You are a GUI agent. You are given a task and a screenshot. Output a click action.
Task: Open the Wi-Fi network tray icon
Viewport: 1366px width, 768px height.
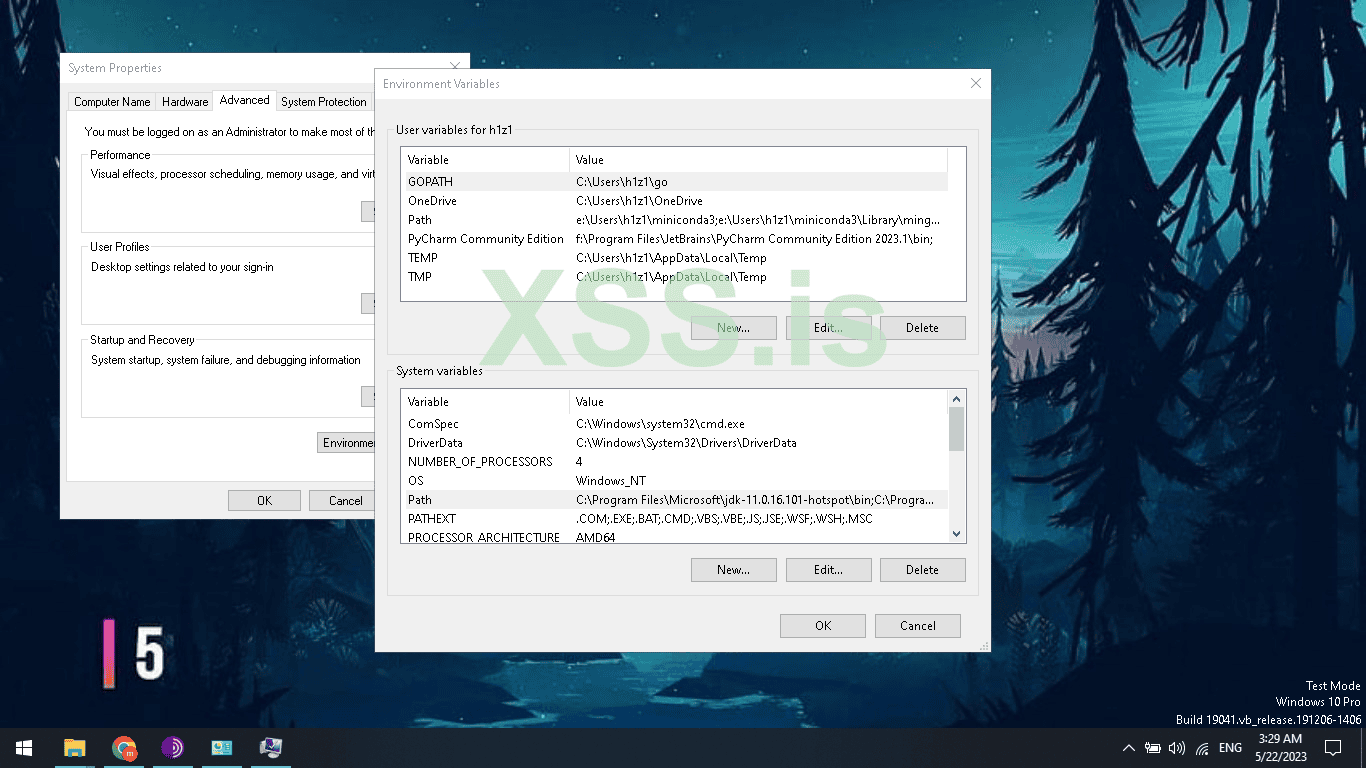(1202, 748)
